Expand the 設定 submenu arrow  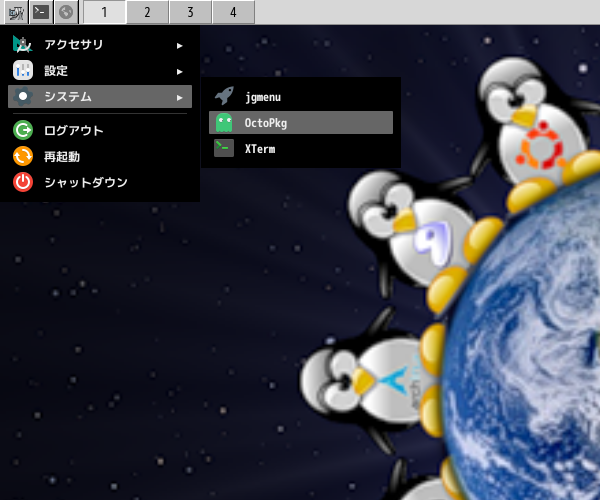[179, 72]
